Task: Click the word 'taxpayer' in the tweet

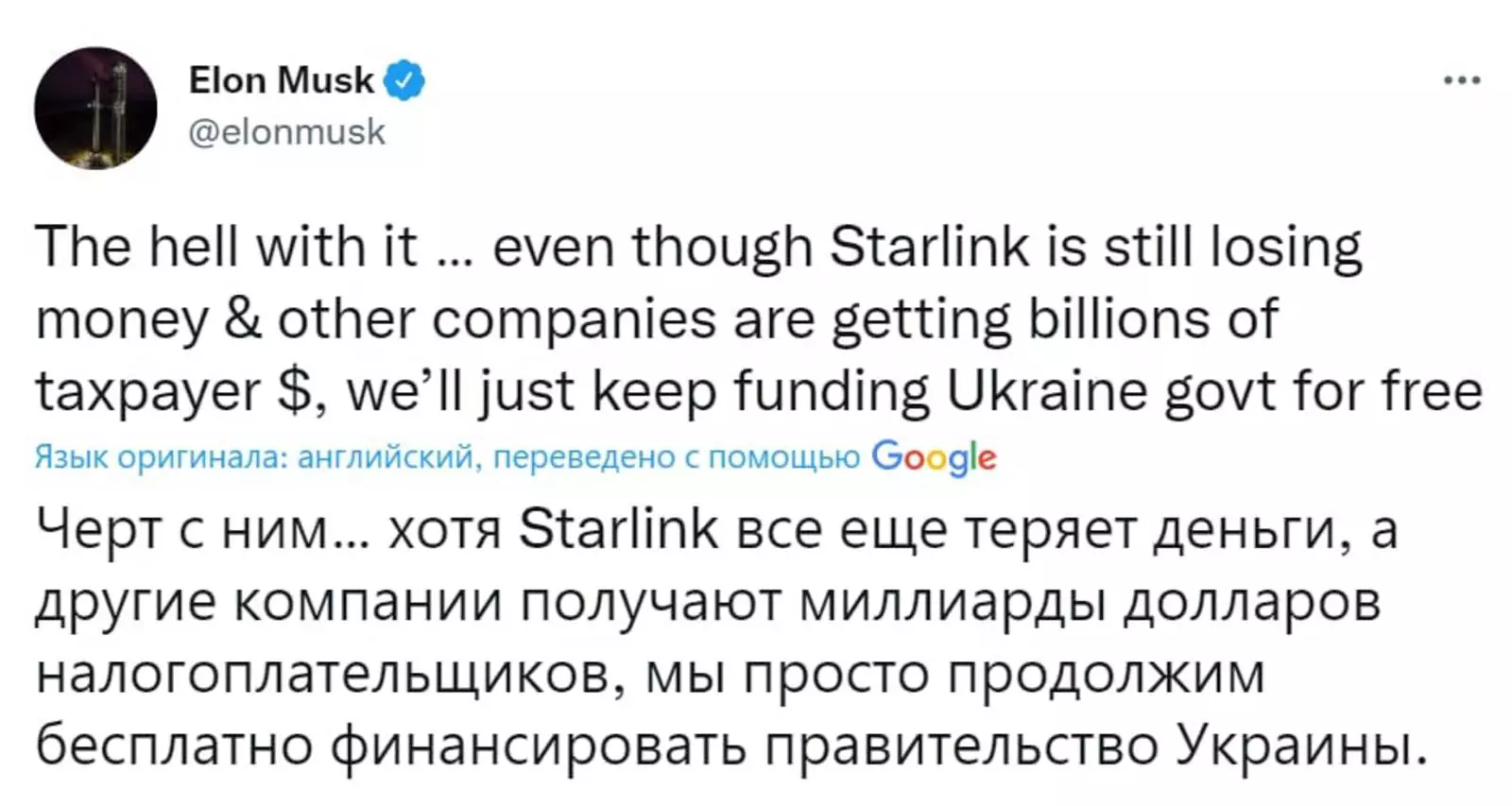Action: 147,391
